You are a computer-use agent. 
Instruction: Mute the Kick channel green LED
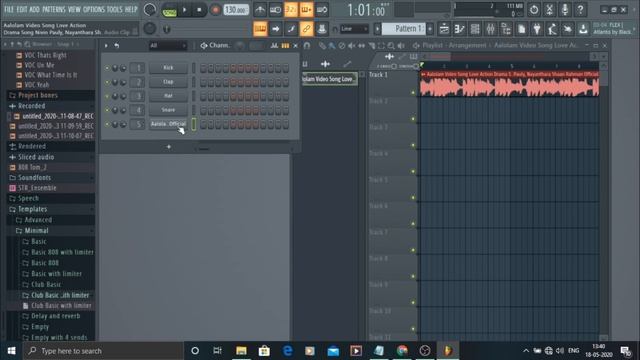pos(107,68)
